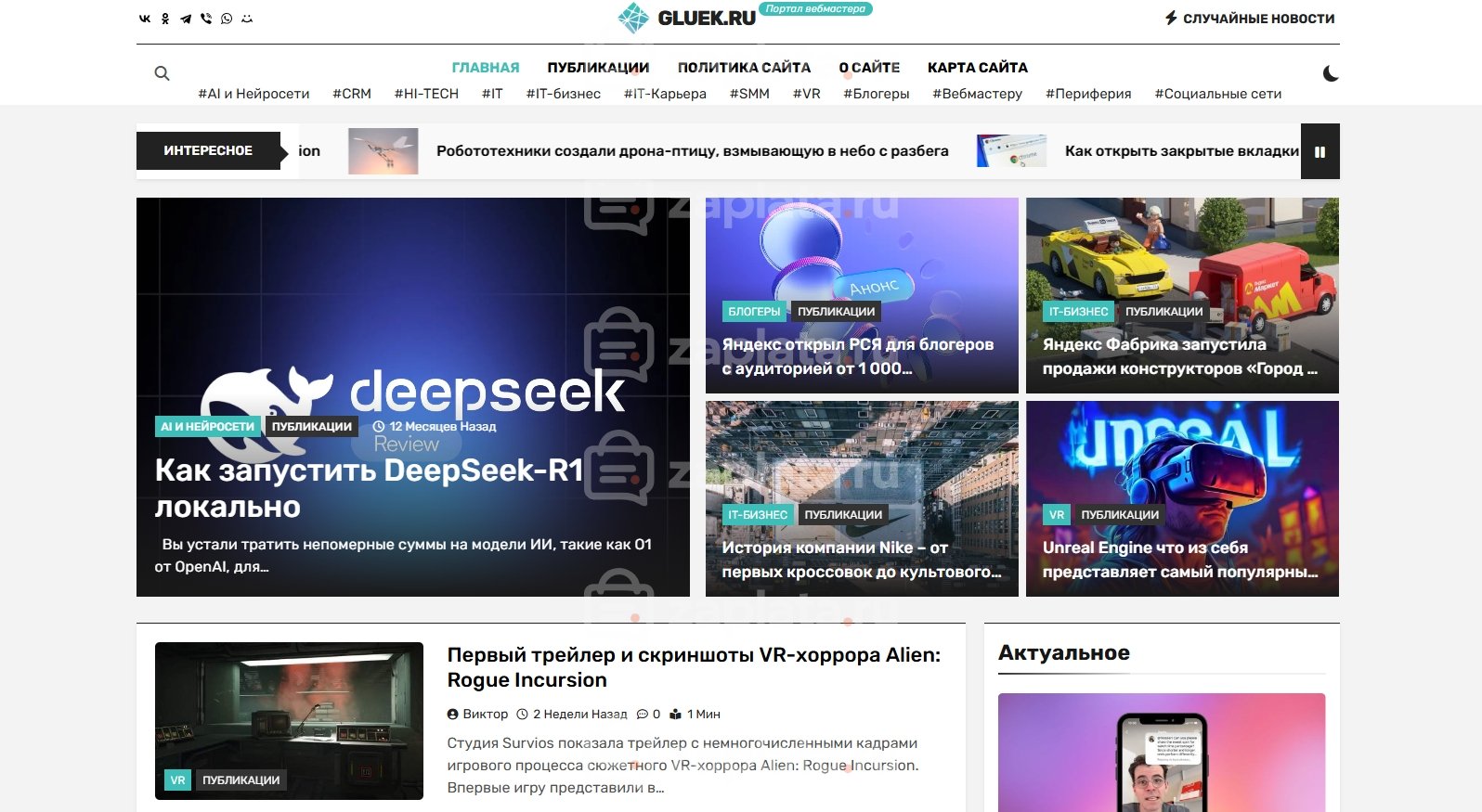
Task: Open the Карта сайта menu item
Action: [978, 68]
